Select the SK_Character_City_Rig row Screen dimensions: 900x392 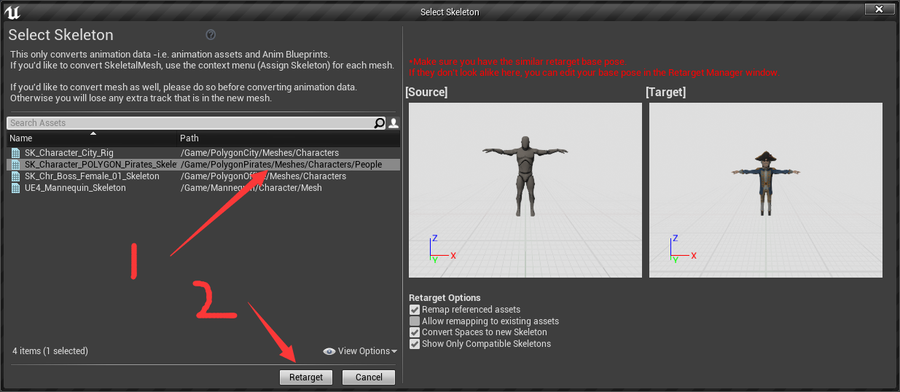click(x=203, y=153)
